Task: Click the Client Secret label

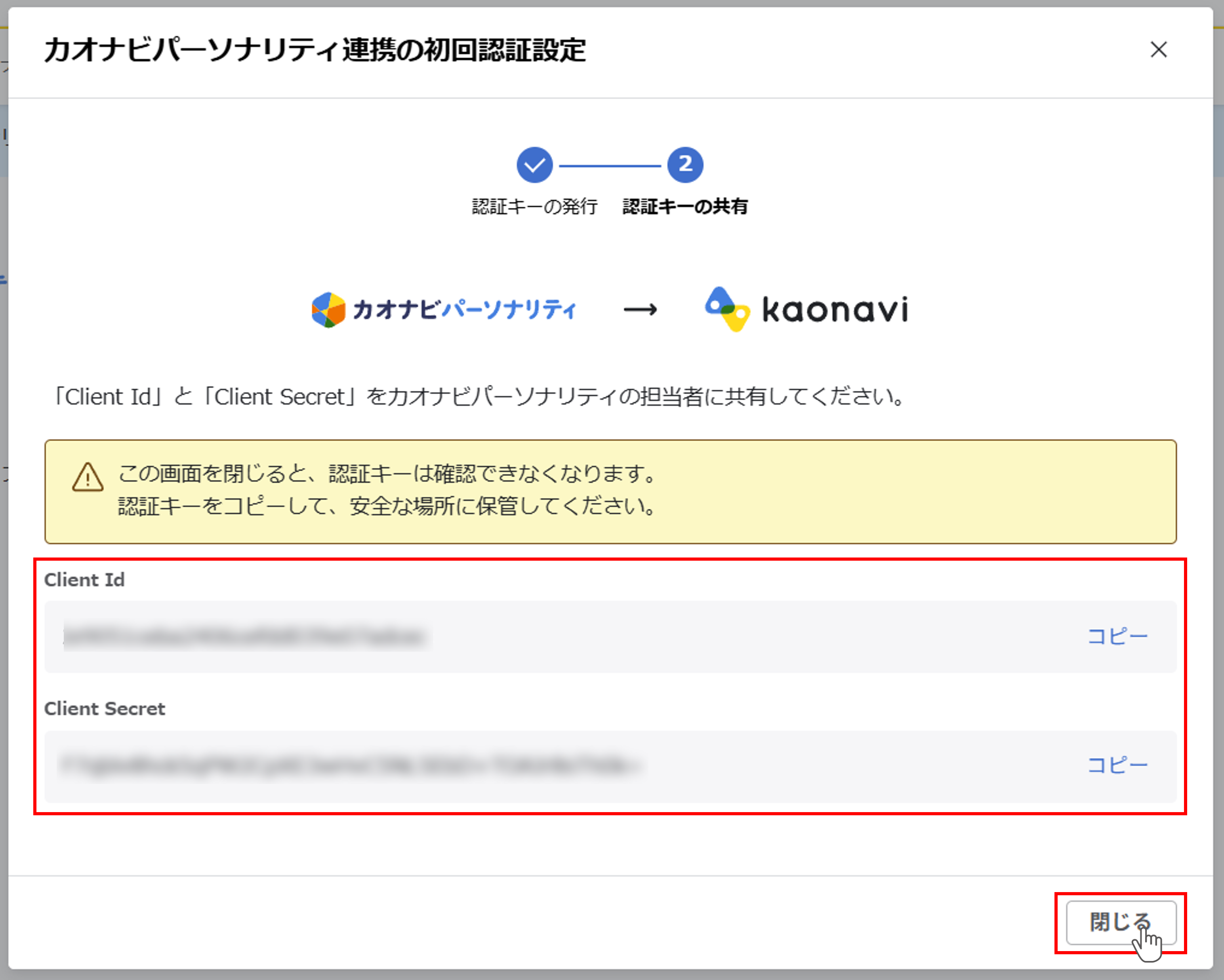Action: (105, 708)
